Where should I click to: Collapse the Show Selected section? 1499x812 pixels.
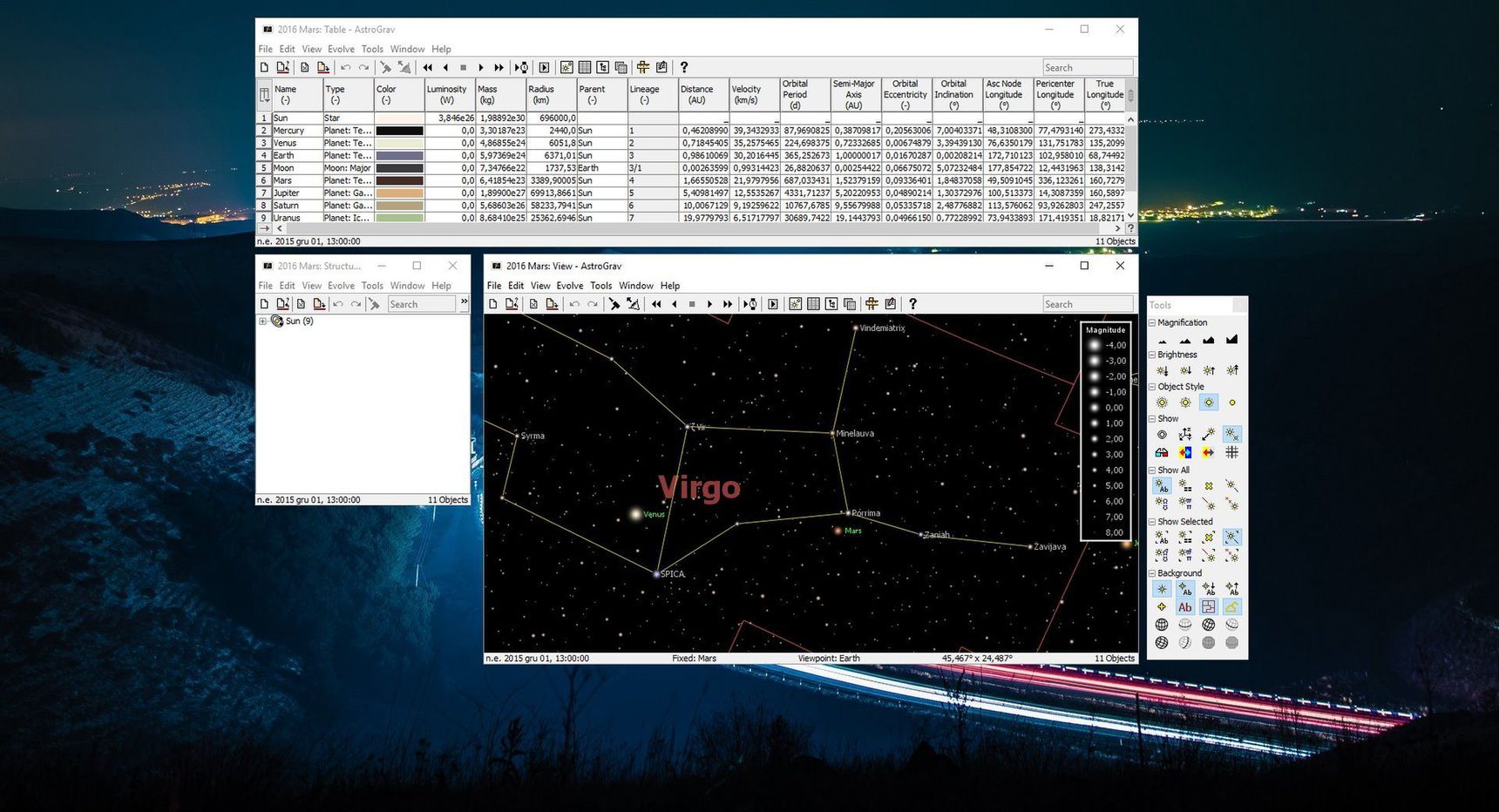pos(1151,522)
